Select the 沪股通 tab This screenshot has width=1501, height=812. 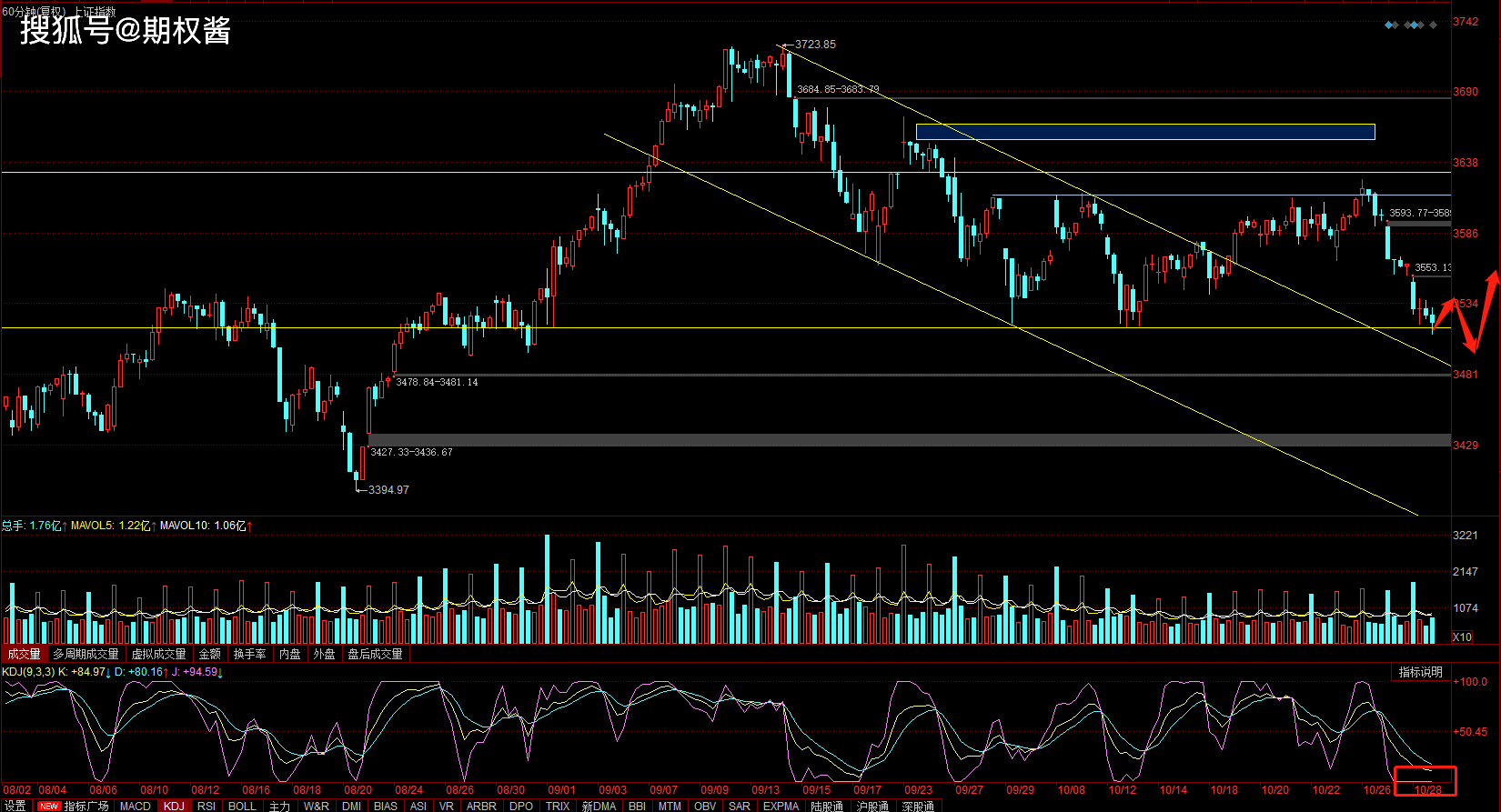point(871,806)
